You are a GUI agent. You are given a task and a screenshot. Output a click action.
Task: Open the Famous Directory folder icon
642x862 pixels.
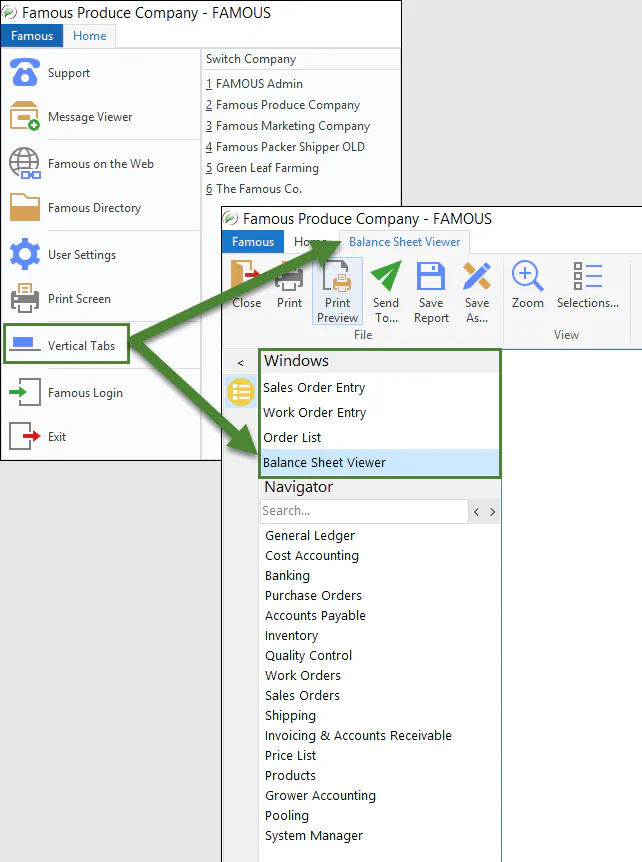25,207
